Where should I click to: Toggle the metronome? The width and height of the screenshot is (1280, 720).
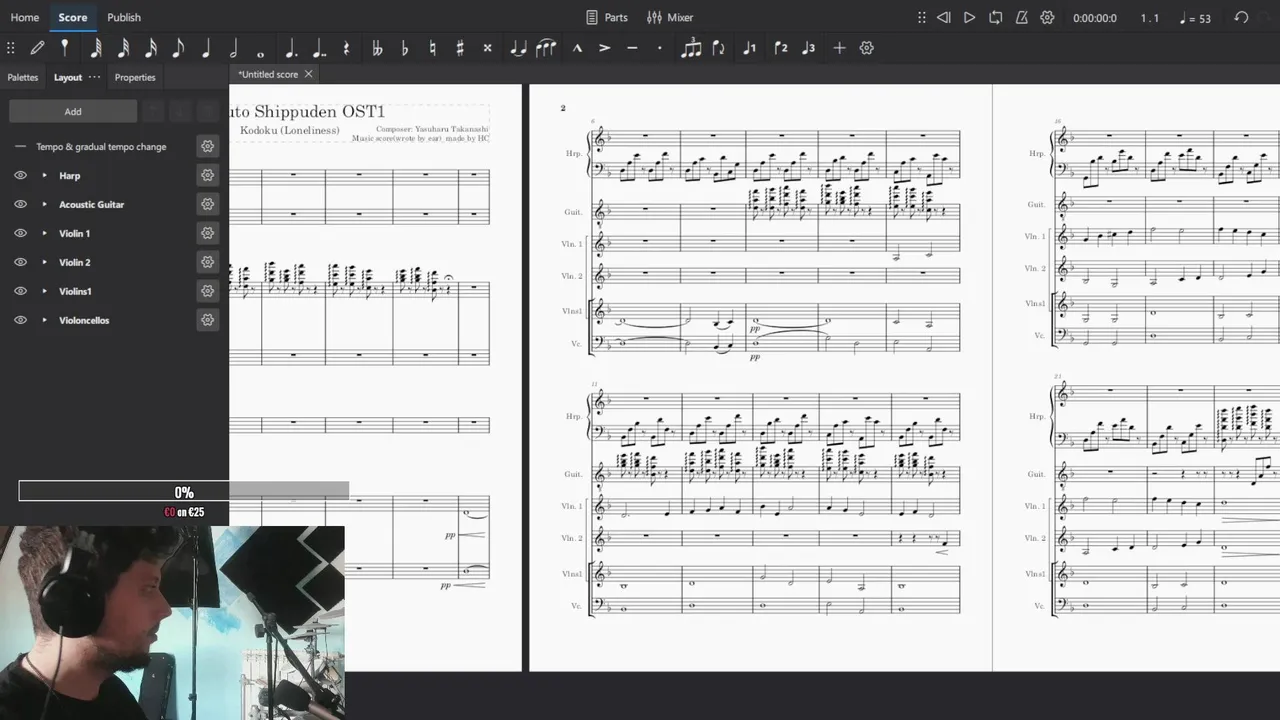click(1021, 17)
